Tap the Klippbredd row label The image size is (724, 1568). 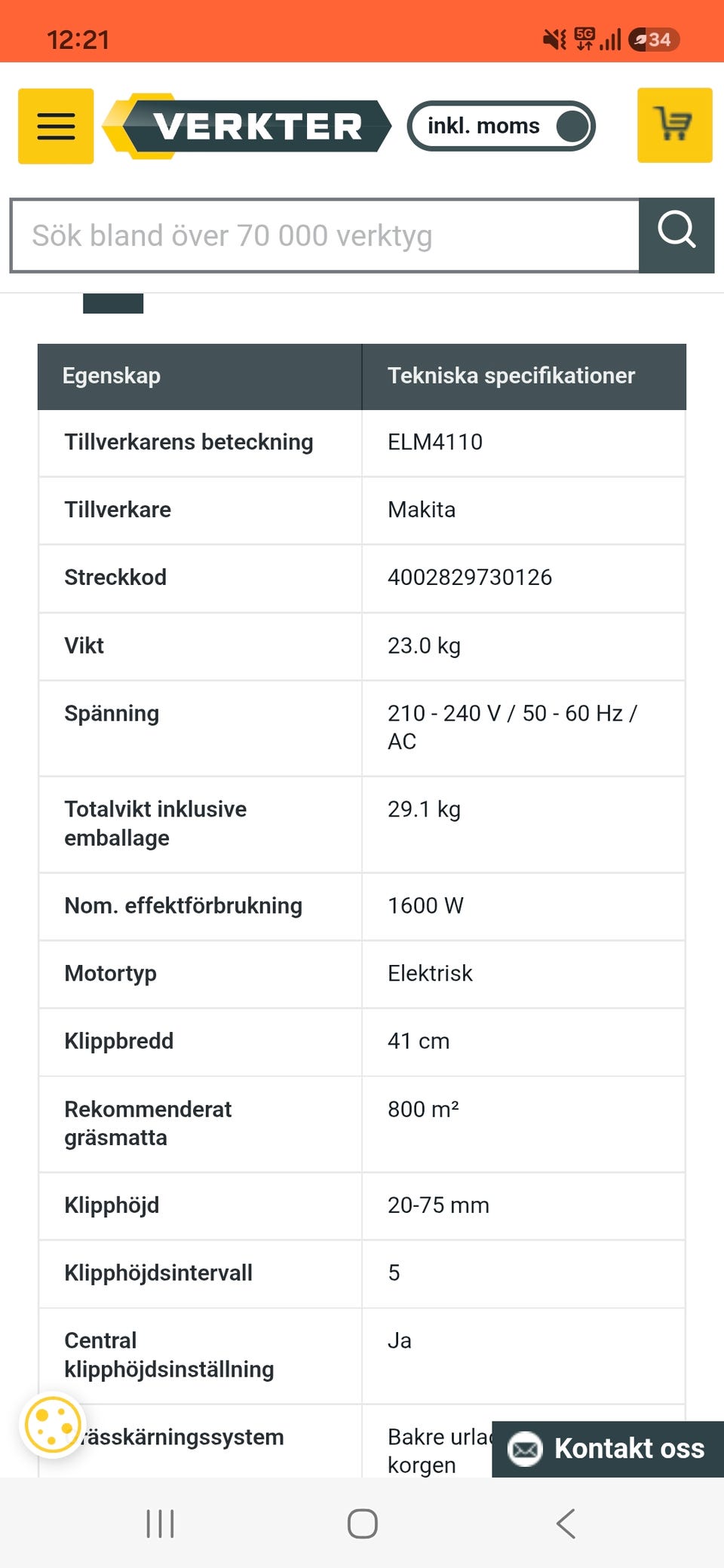(x=119, y=1041)
